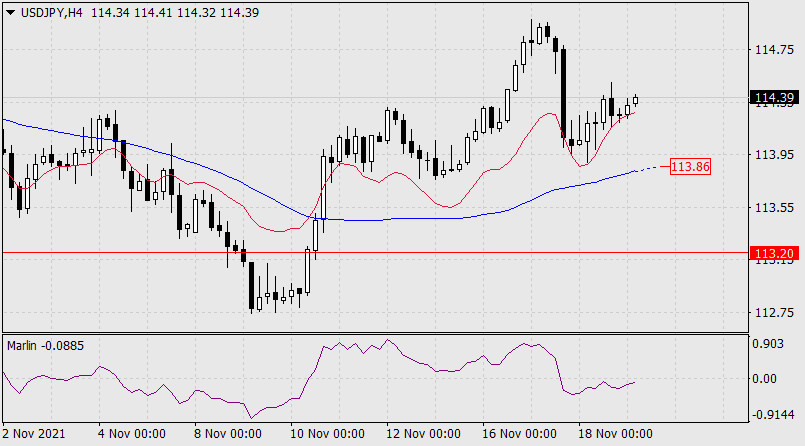Viewport: 805px width, 446px height.
Task: Select the 16 Nov 00:00 time label
Action: [x=519, y=434]
